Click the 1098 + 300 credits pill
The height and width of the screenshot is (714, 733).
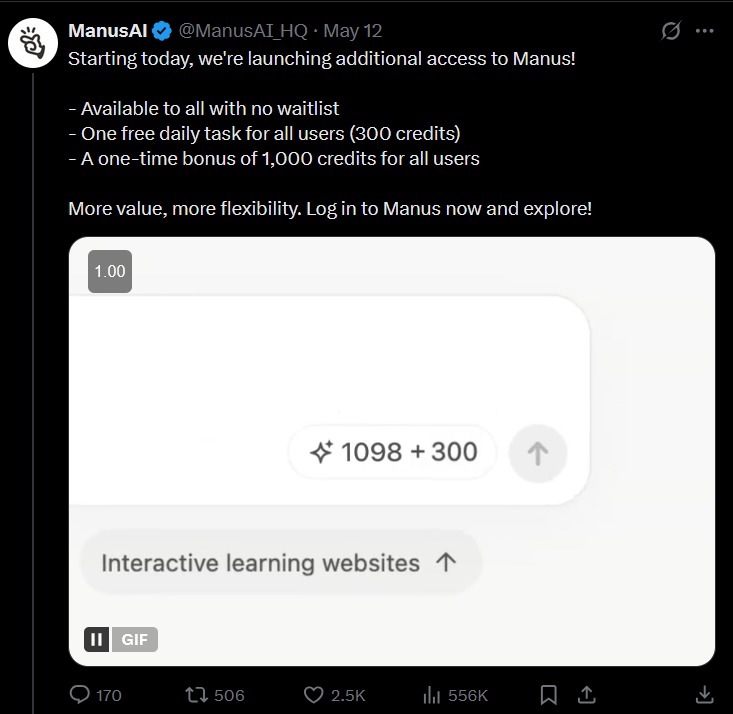click(x=392, y=452)
